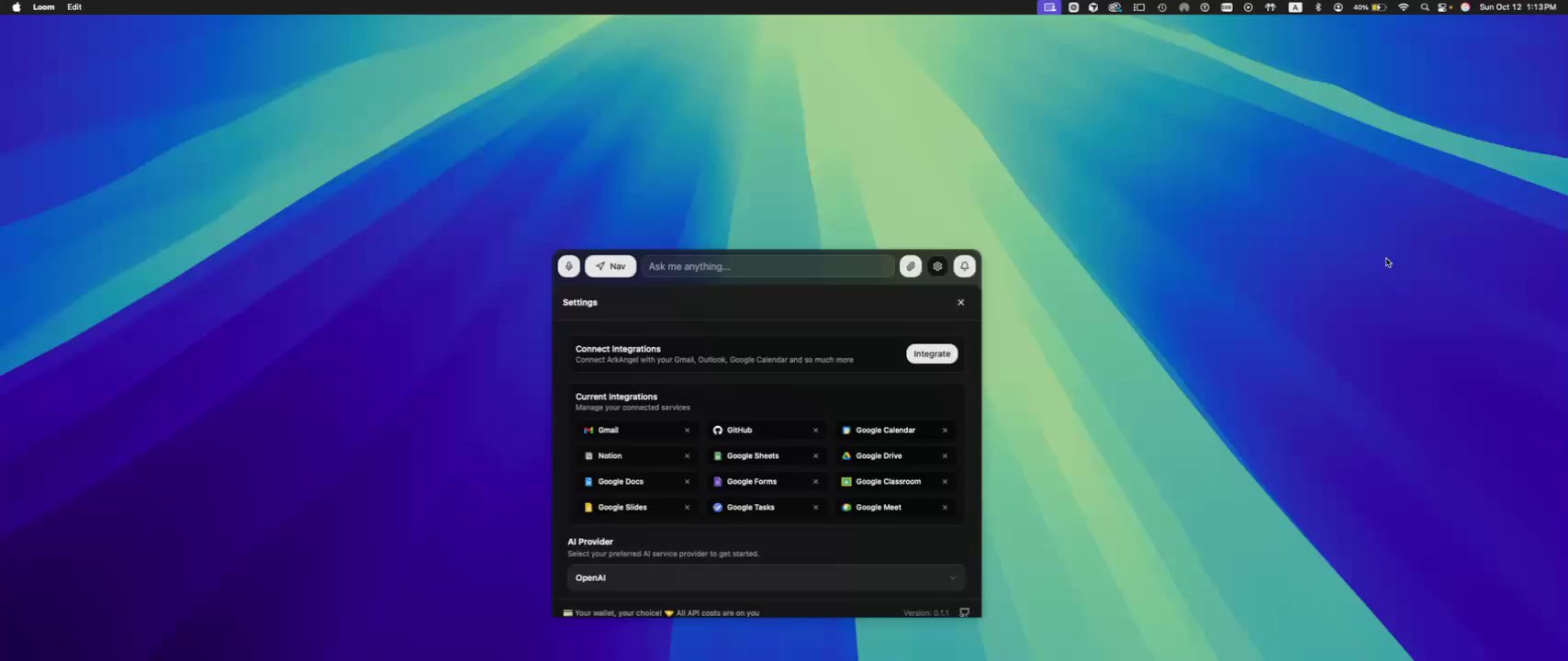Click the paperclip attachment icon
The height and width of the screenshot is (661, 1568).
click(x=910, y=266)
